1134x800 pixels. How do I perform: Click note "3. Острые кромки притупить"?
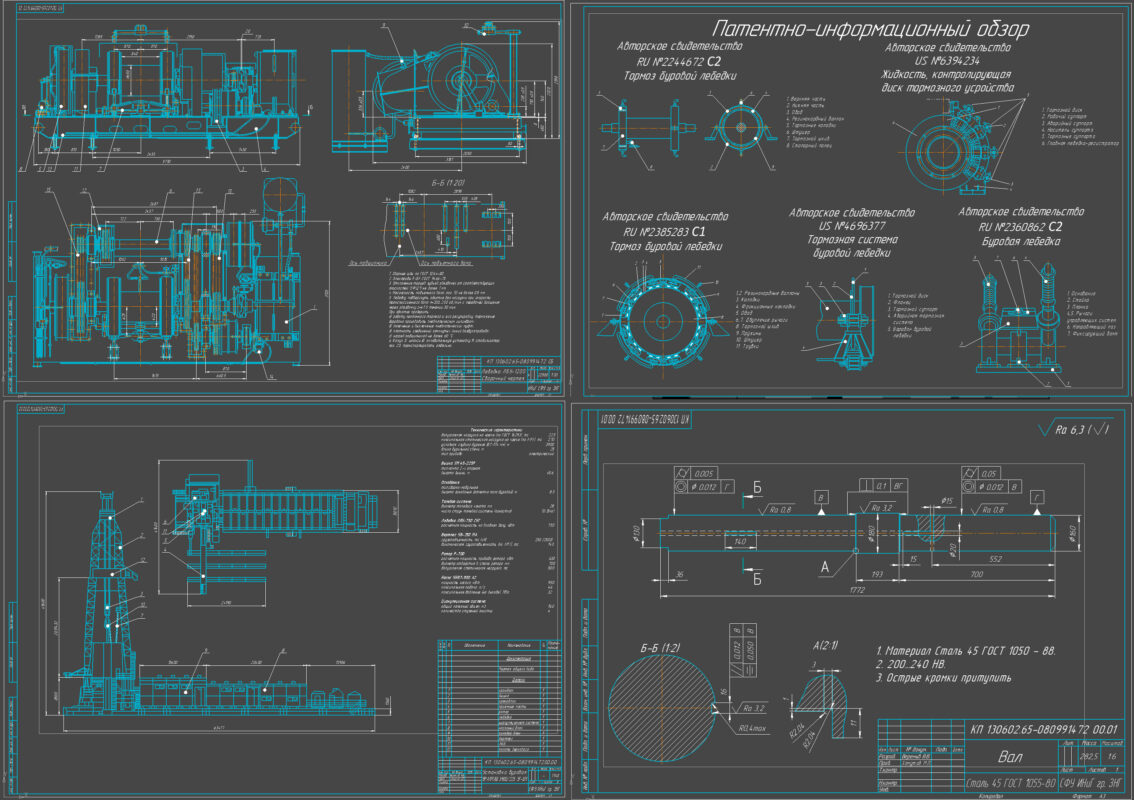click(944, 678)
